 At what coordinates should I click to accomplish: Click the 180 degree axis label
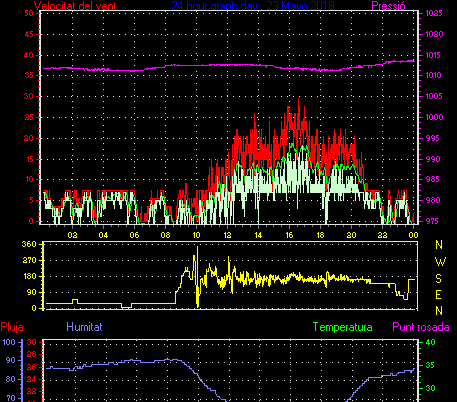(x=29, y=276)
